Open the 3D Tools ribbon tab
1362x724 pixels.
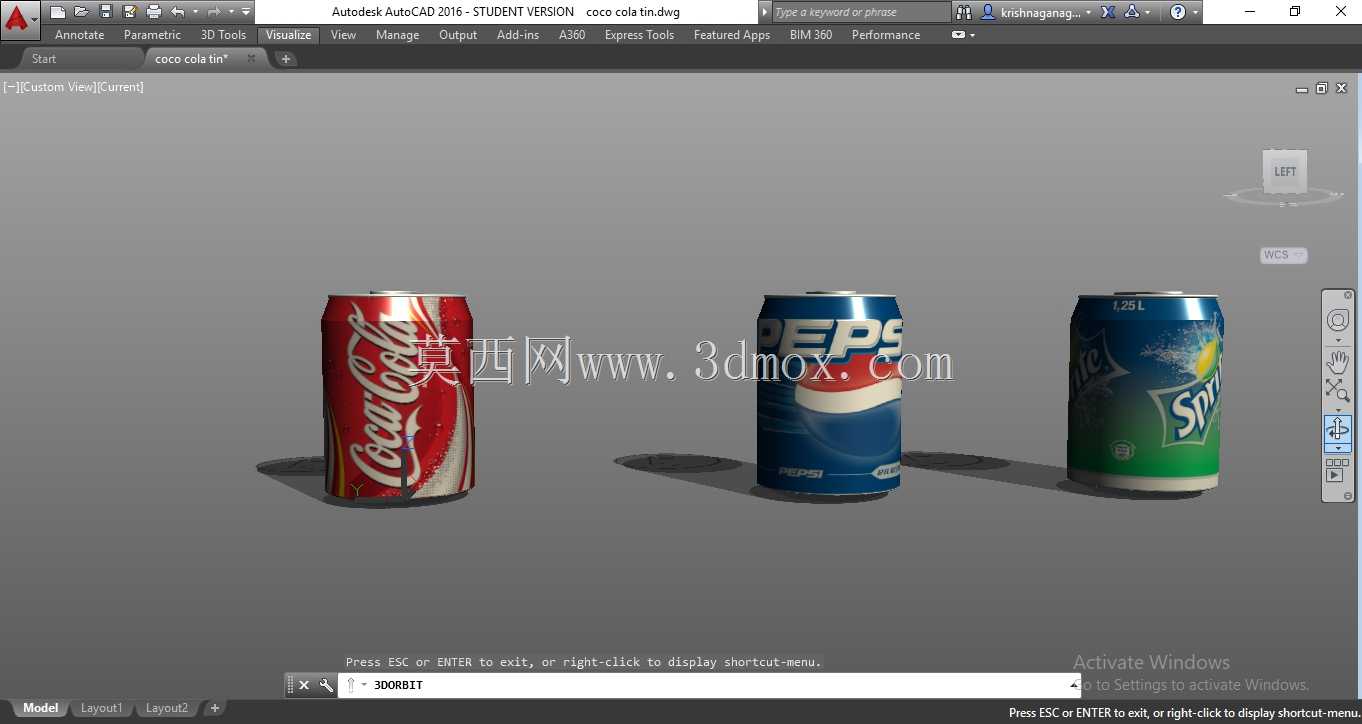coord(224,35)
